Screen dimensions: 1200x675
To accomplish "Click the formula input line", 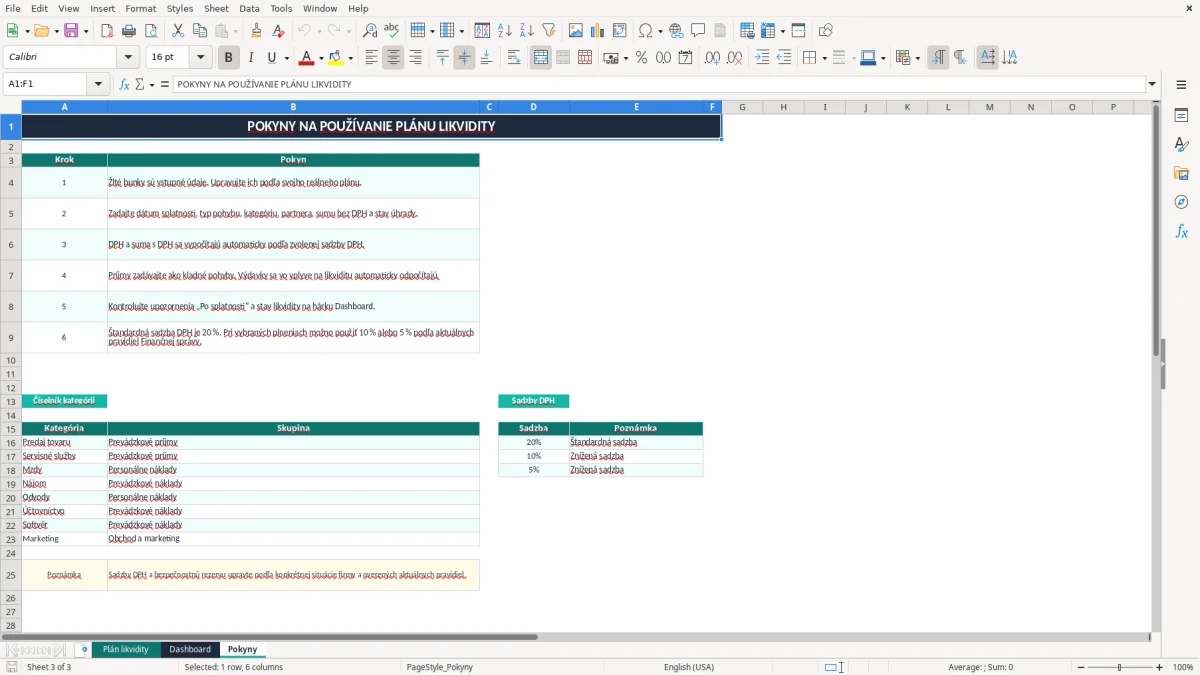I will pyautogui.click(x=658, y=85).
